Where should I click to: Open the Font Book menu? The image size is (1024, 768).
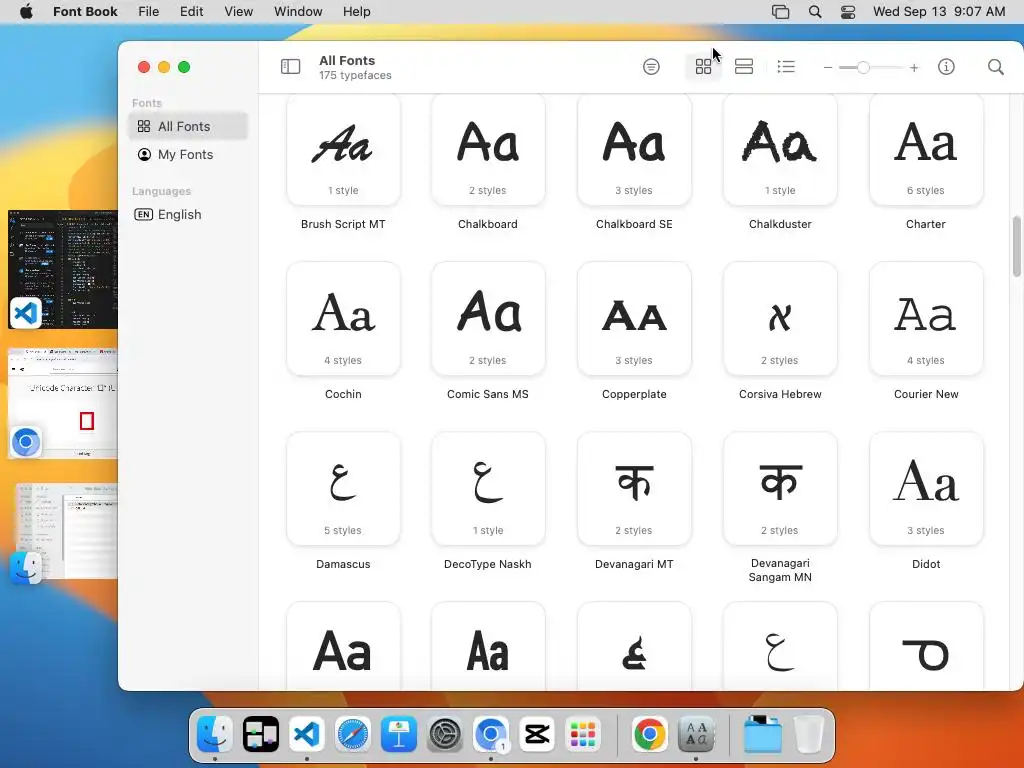click(x=85, y=12)
